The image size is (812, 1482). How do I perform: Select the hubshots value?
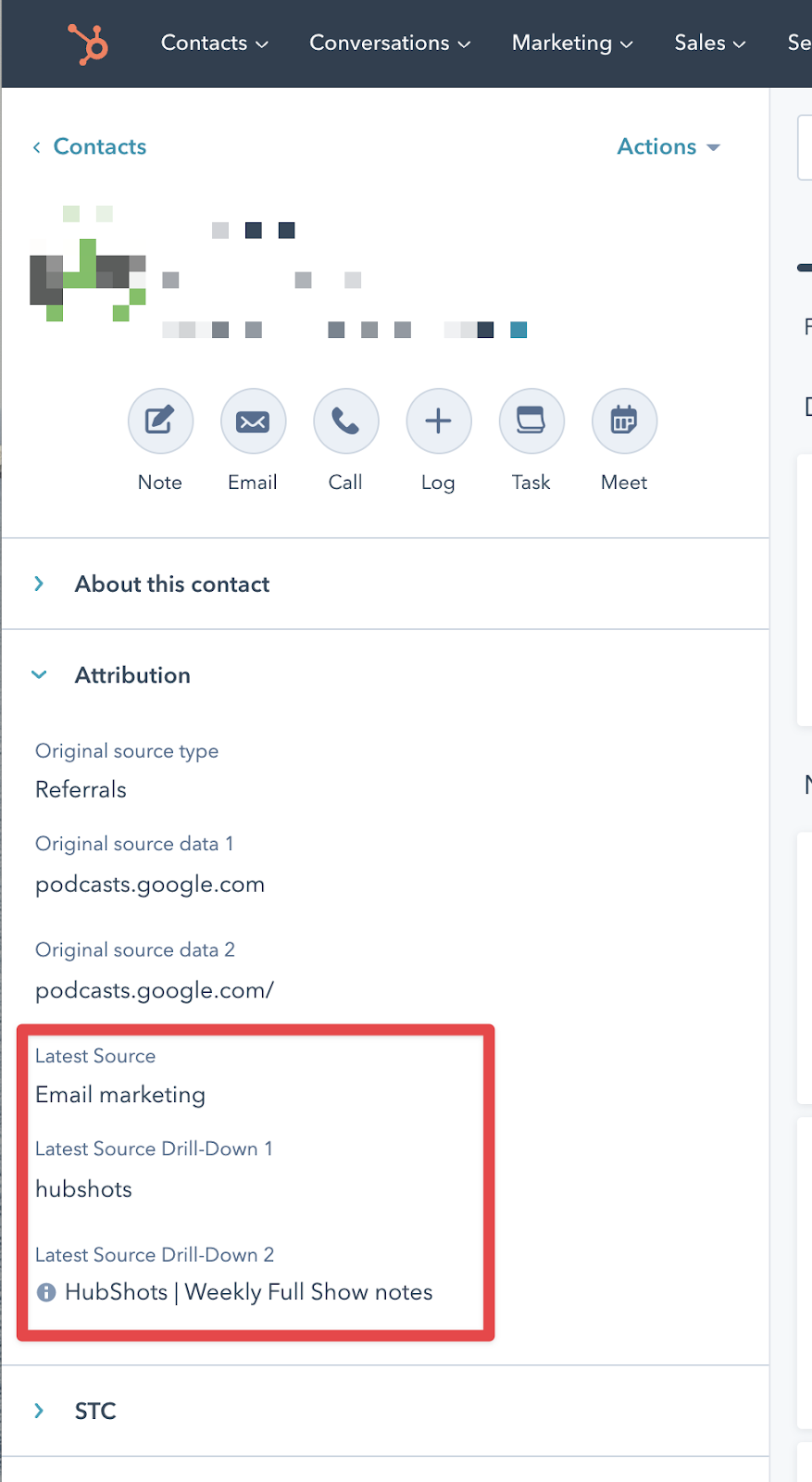(83, 1189)
